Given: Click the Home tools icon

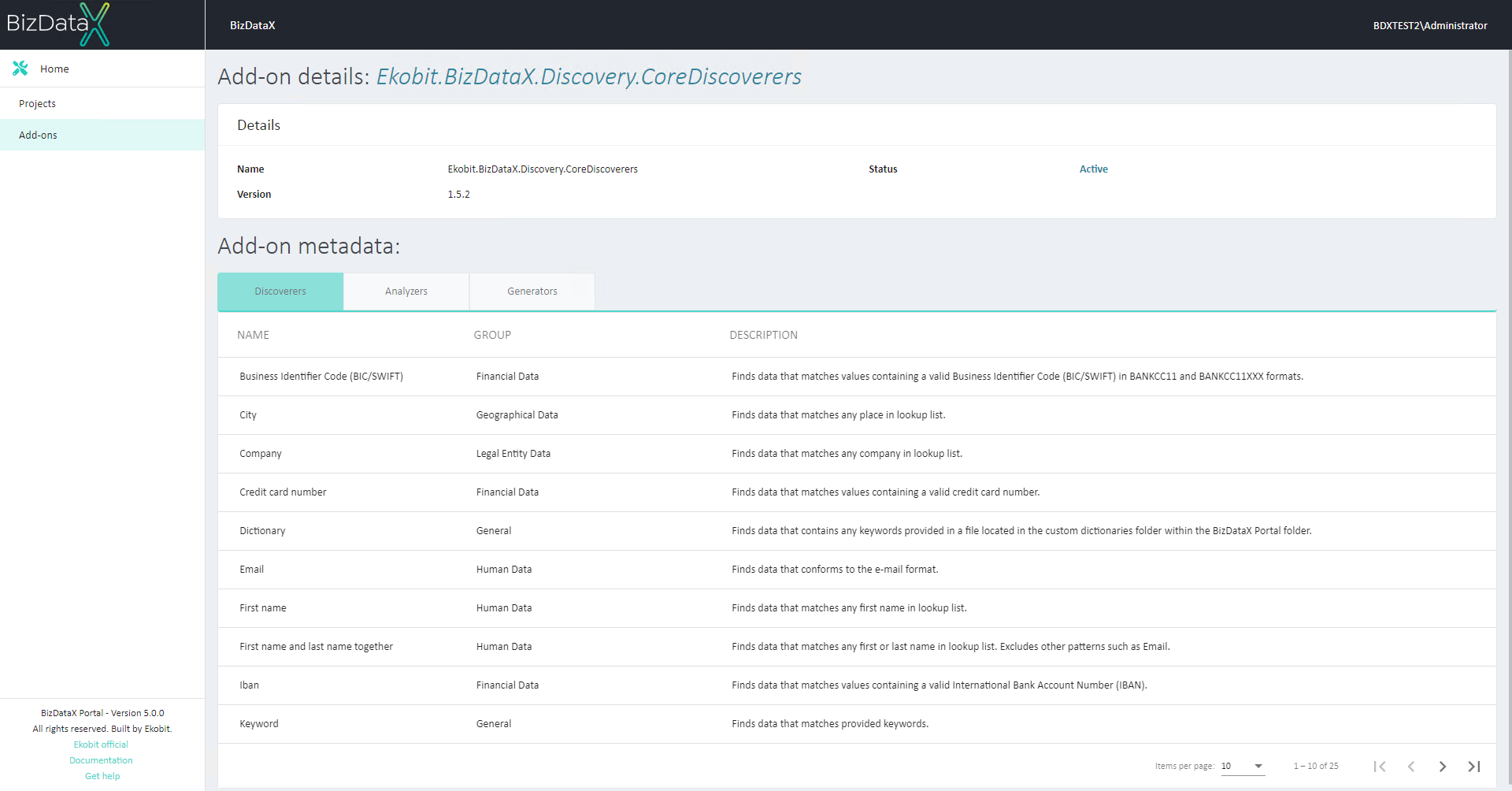Looking at the screenshot, I should 20,69.
